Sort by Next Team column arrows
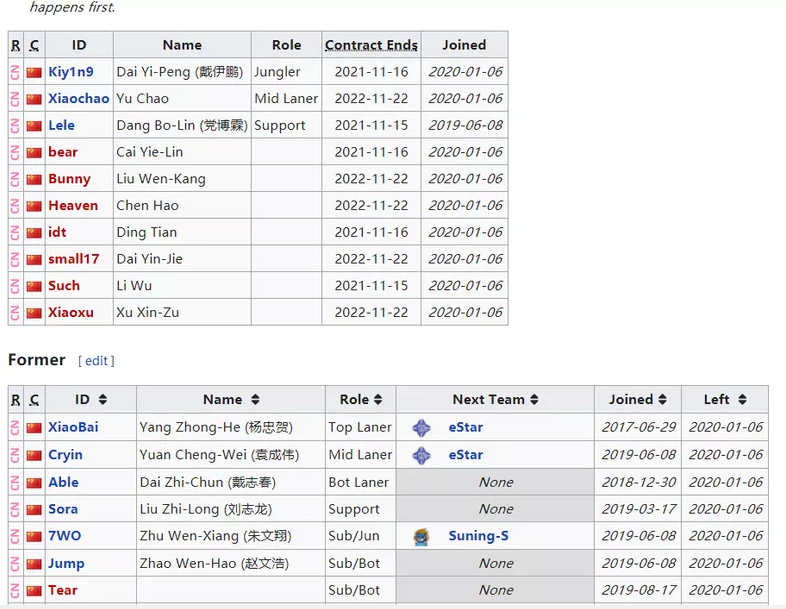 click(x=534, y=399)
